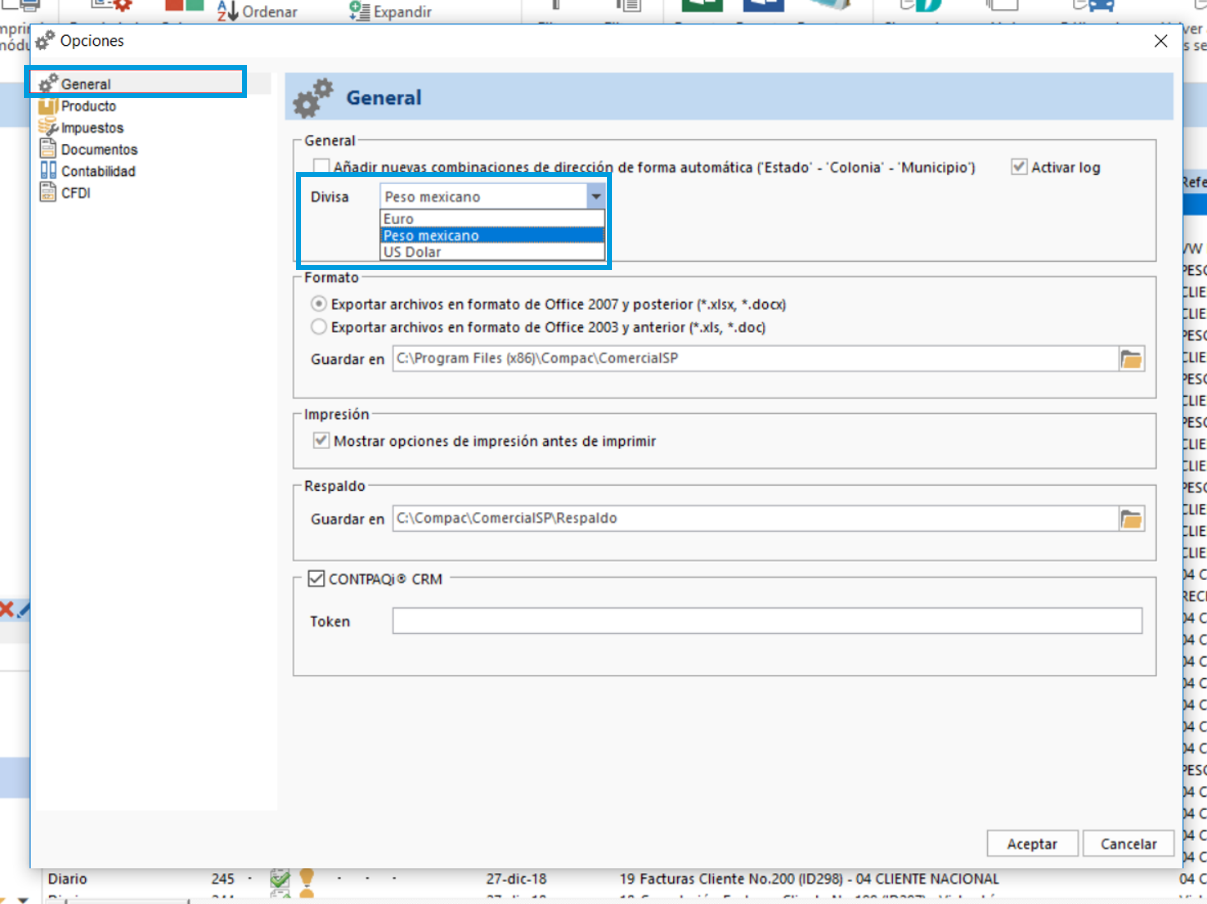The width and height of the screenshot is (1207, 904).
Task: Click the Impuestos coins icon
Action: point(48,128)
